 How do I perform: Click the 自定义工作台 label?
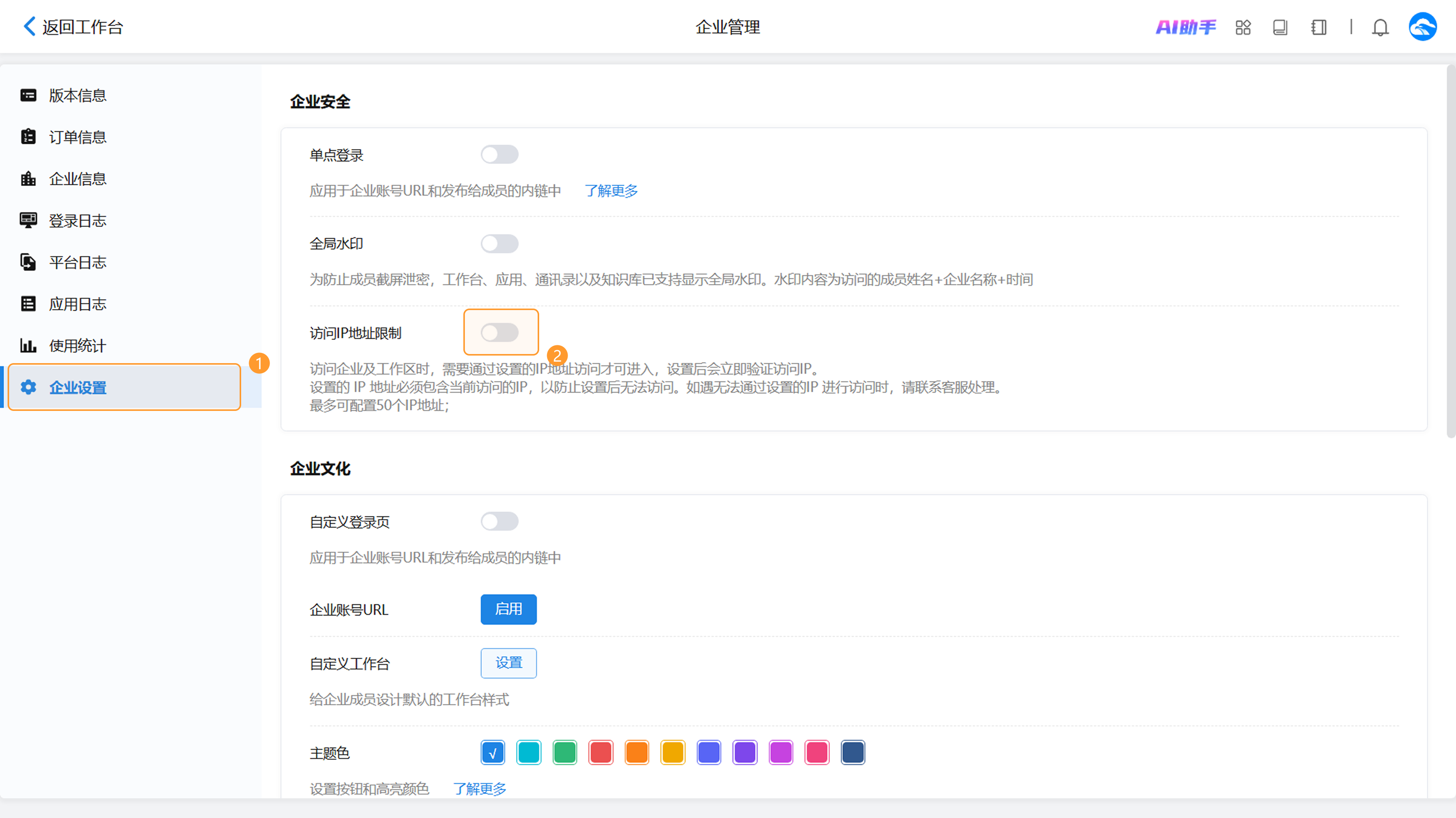coord(350,664)
